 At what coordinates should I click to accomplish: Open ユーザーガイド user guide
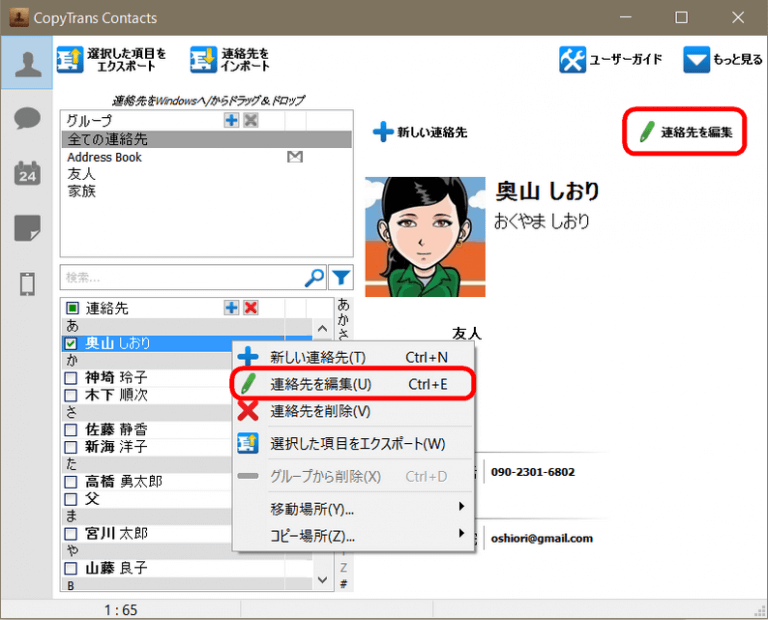[611, 60]
